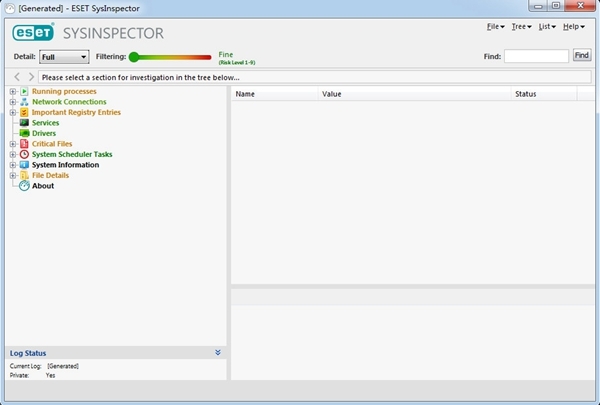This screenshot has height=405, width=600.
Task: Minimize the SysInspector window
Action: click(x=538, y=6)
